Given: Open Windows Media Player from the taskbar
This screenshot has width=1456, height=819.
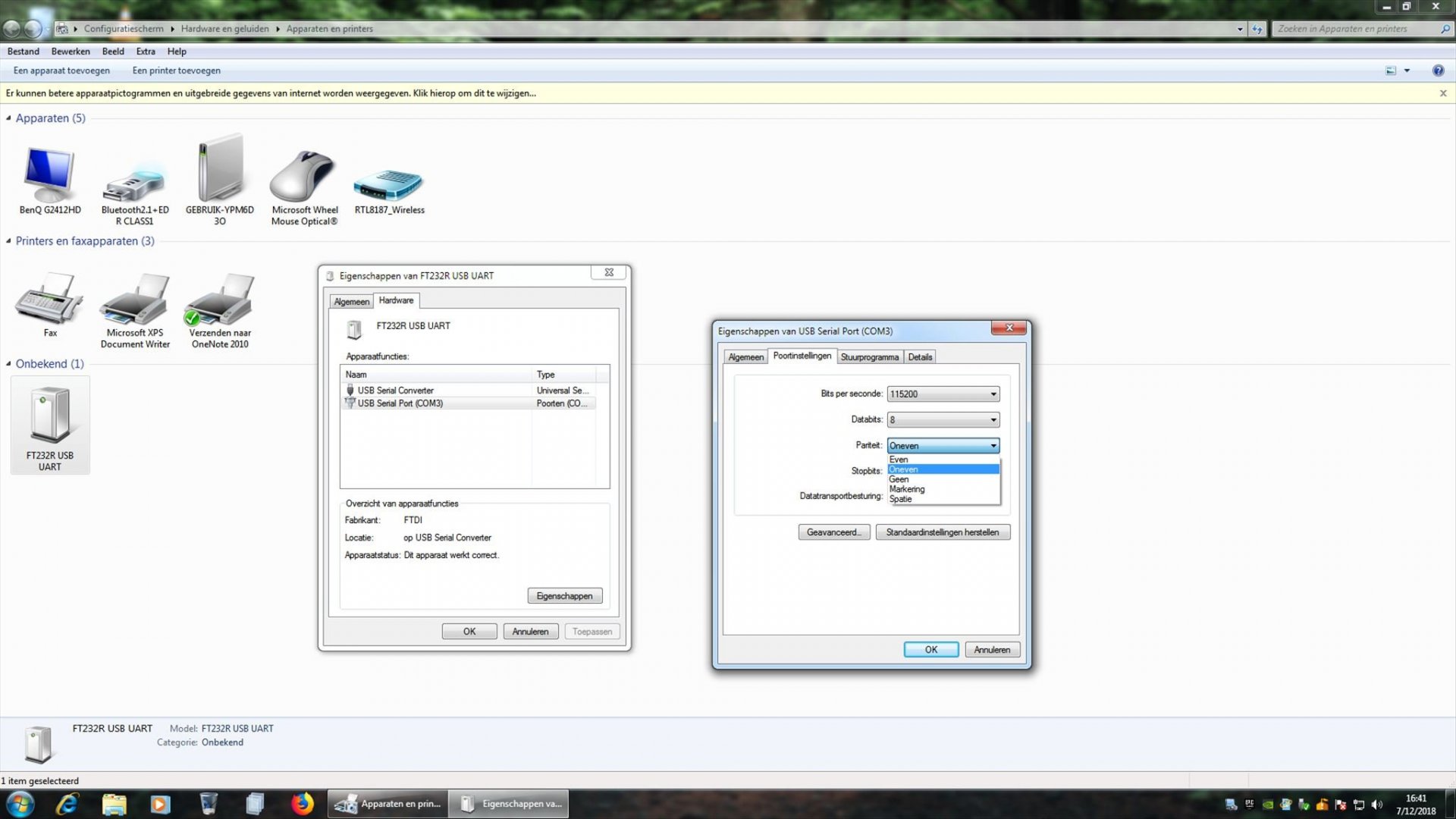Looking at the screenshot, I should (x=160, y=803).
